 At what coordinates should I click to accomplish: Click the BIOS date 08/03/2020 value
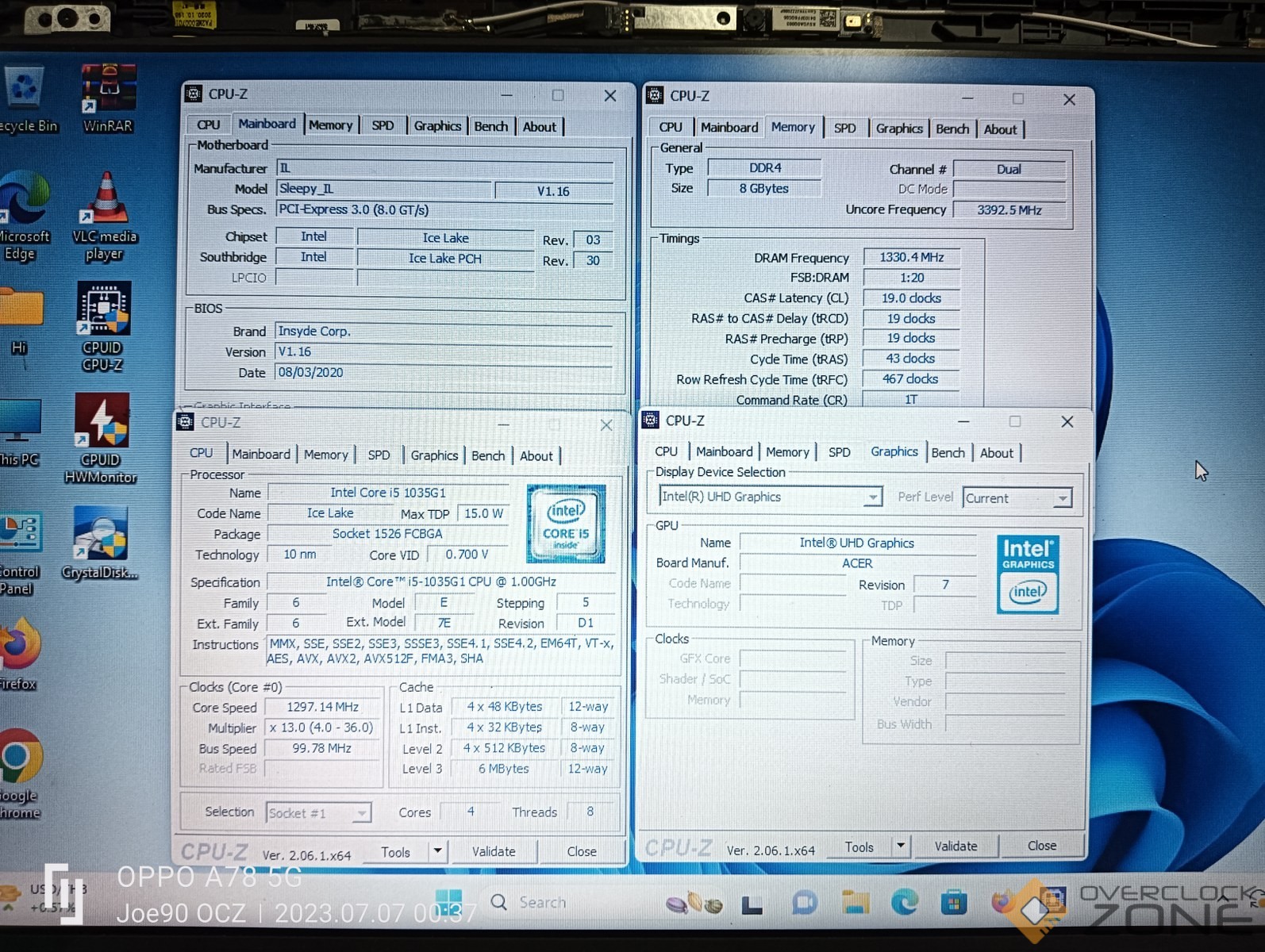tap(444, 372)
